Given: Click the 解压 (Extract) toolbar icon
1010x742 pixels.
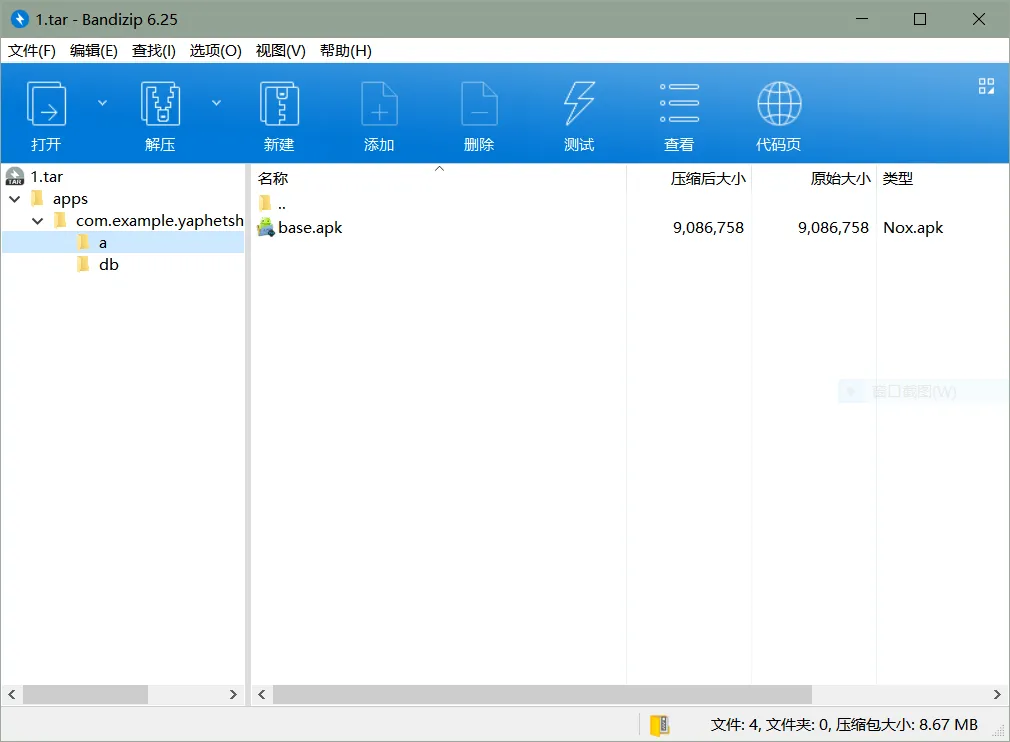Looking at the screenshot, I should pos(160,103).
